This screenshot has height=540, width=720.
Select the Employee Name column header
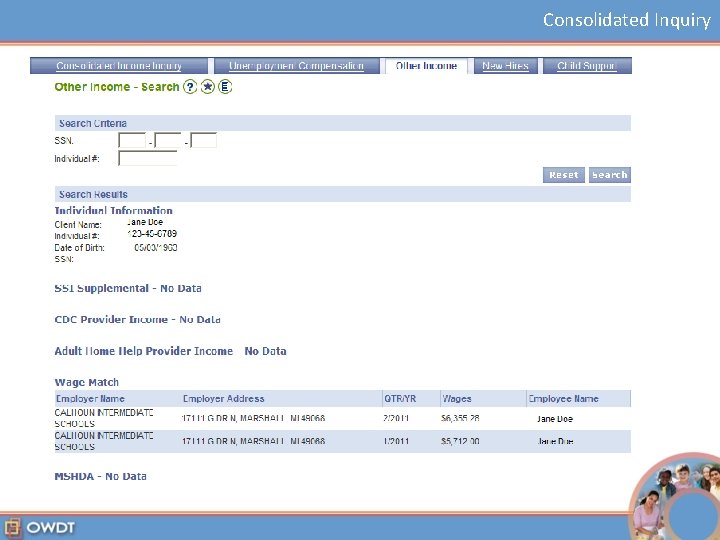[x=563, y=399]
